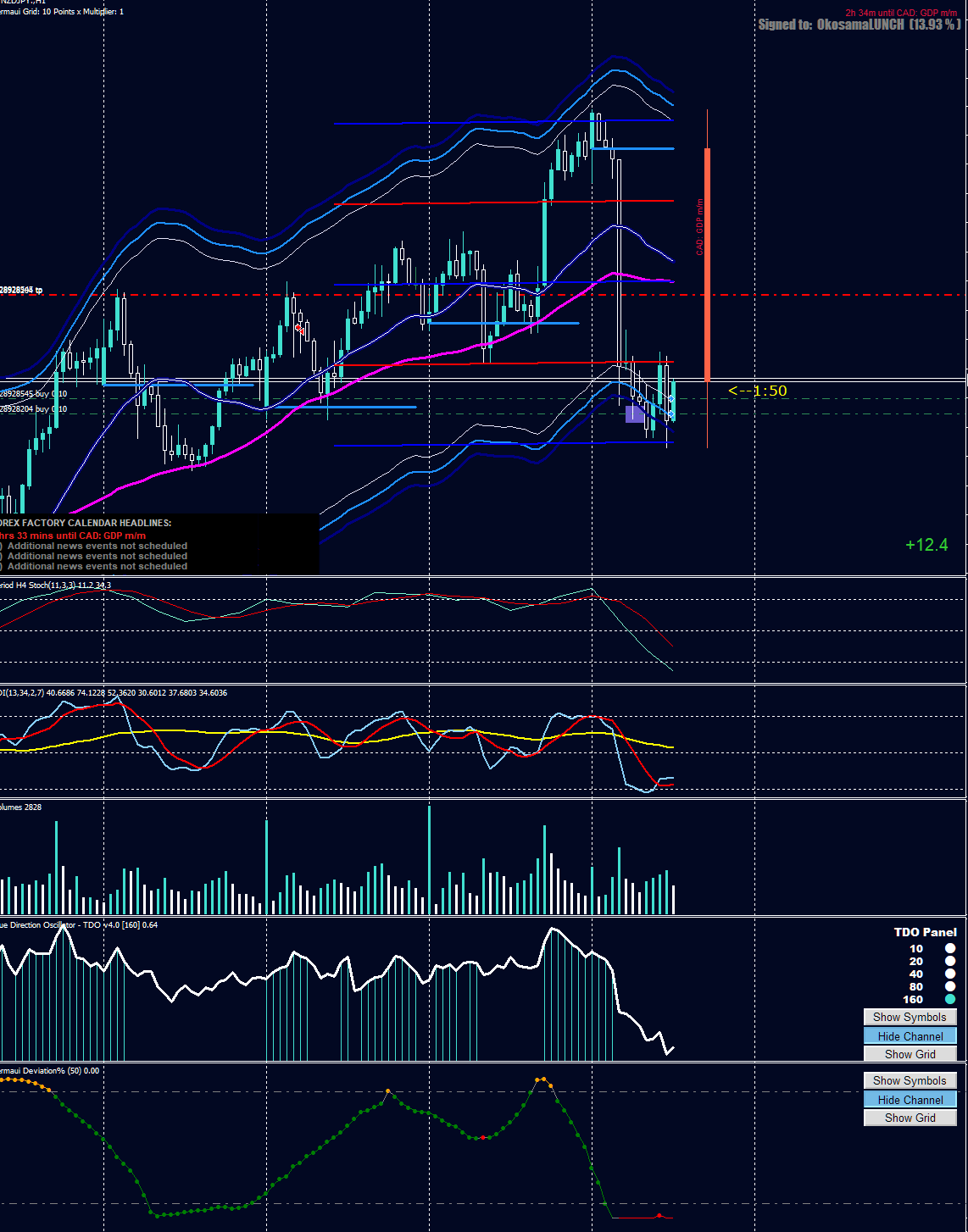Click the 28928545 tp level label
The height and width of the screenshot is (1232, 968).
pos(21,290)
